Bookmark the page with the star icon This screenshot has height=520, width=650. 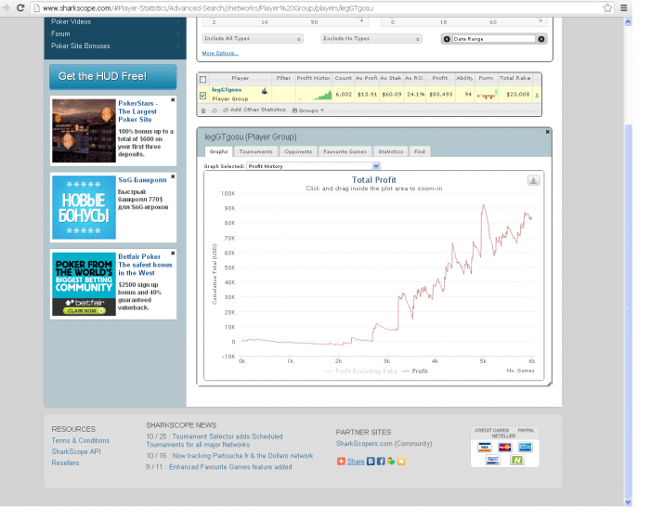click(x=607, y=8)
